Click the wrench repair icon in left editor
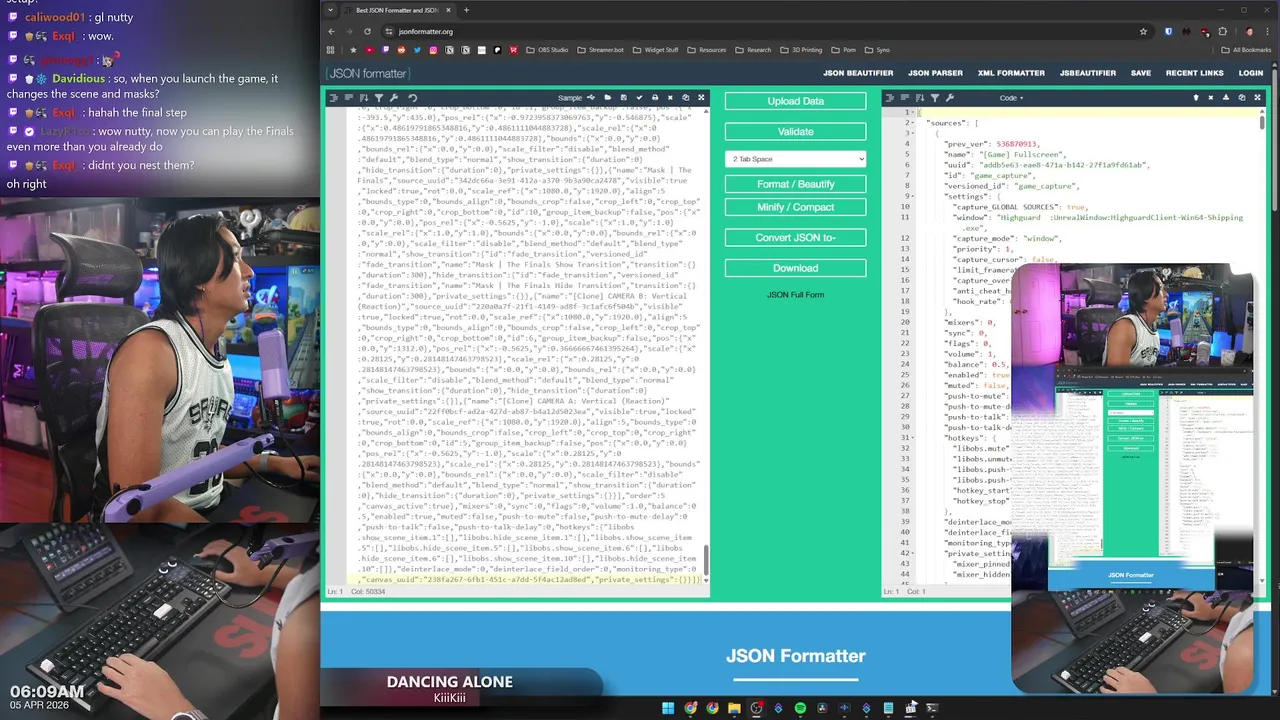 click(394, 98)
